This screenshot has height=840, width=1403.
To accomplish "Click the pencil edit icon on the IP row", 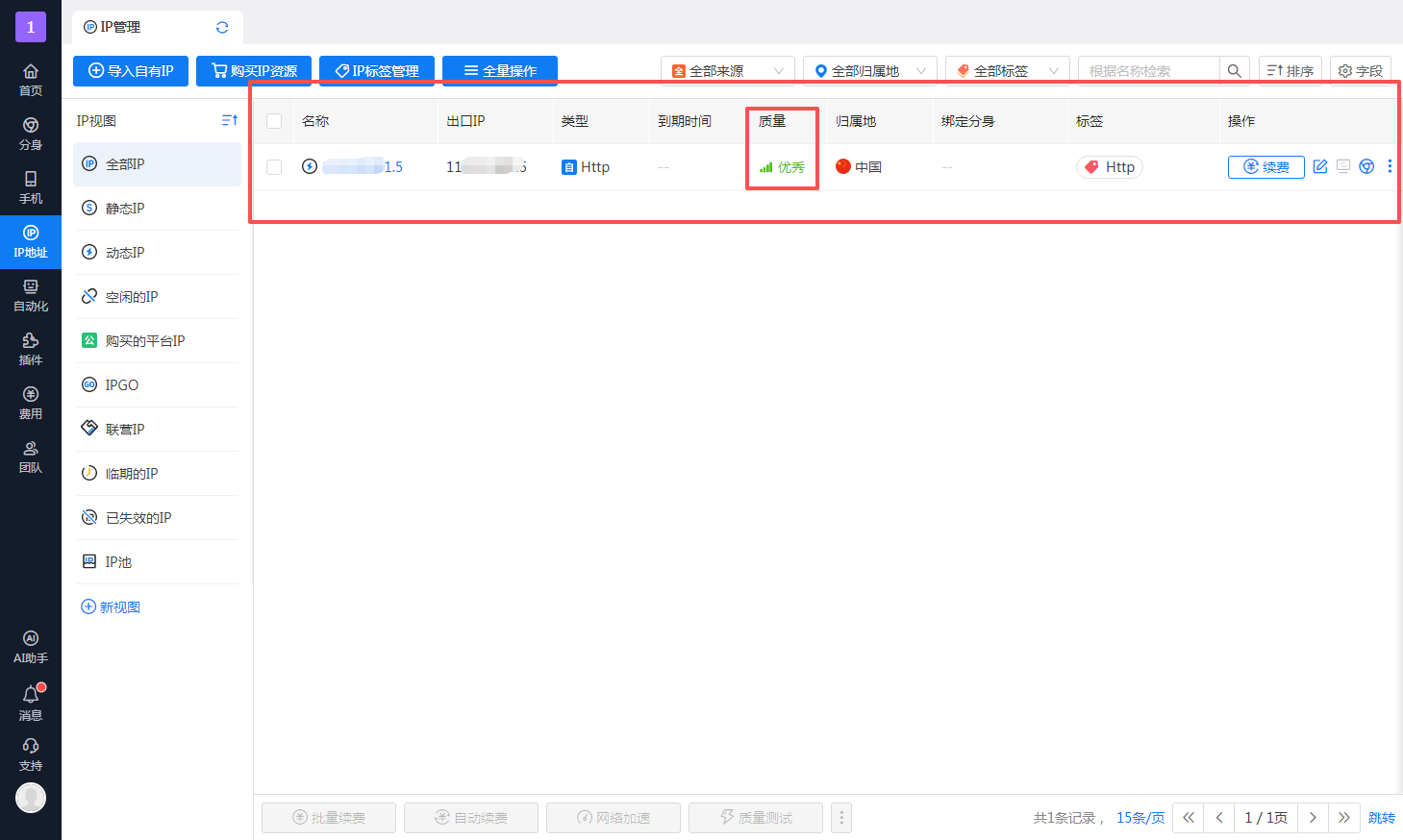I will coord(1319,166).
